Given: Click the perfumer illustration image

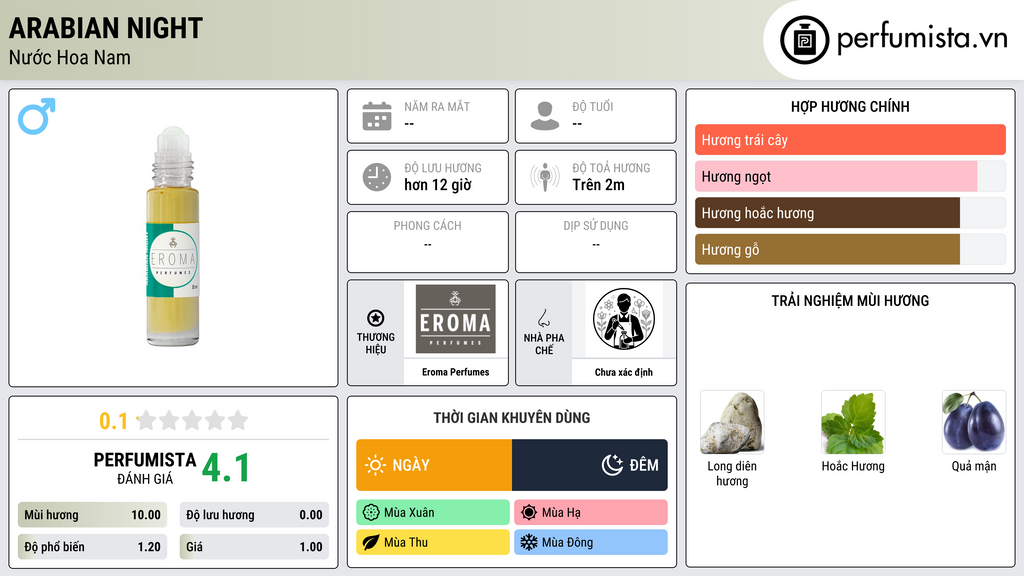Looking at the screenshot, I should [x=624, y=319].
